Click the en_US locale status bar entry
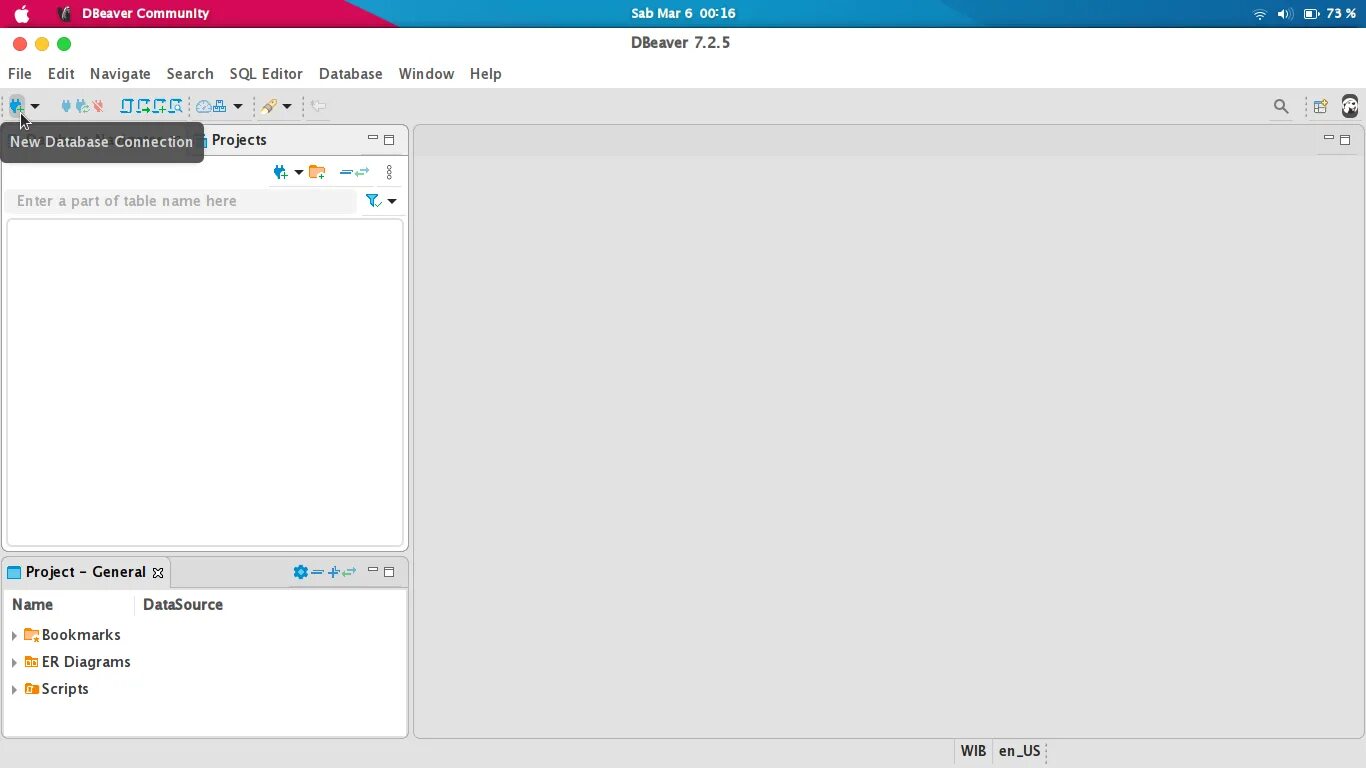 coord(1020,751)
